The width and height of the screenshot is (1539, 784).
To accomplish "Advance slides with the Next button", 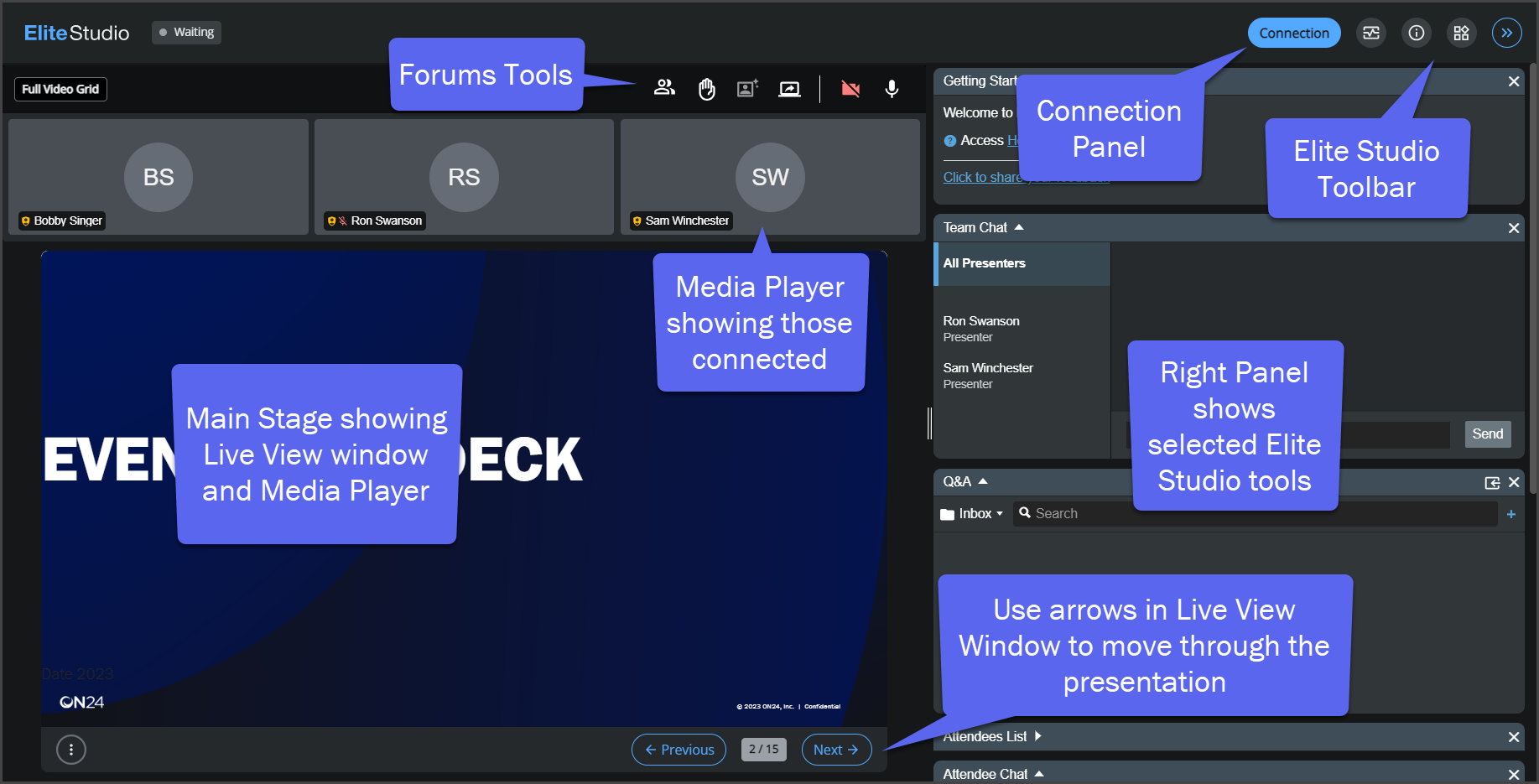I will click(835, 749).
